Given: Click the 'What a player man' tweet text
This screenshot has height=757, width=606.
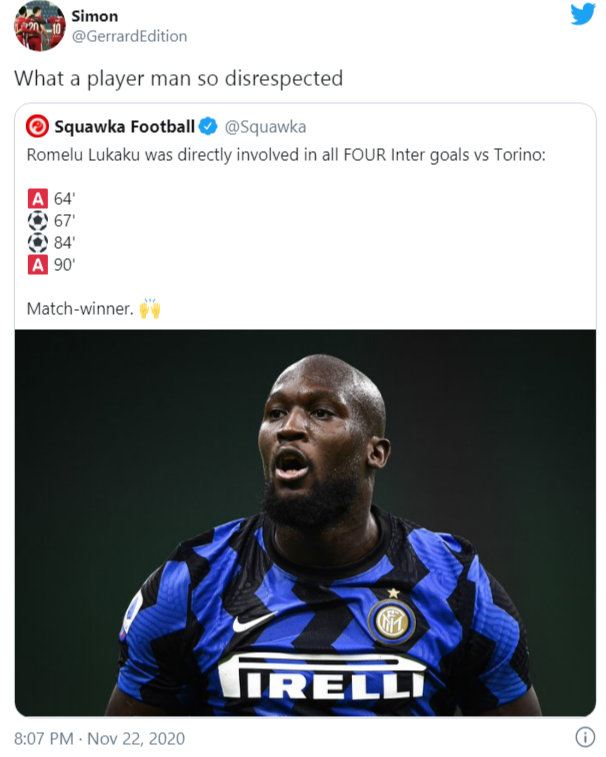Looking at the screenshot, I should tap(178, 79).
